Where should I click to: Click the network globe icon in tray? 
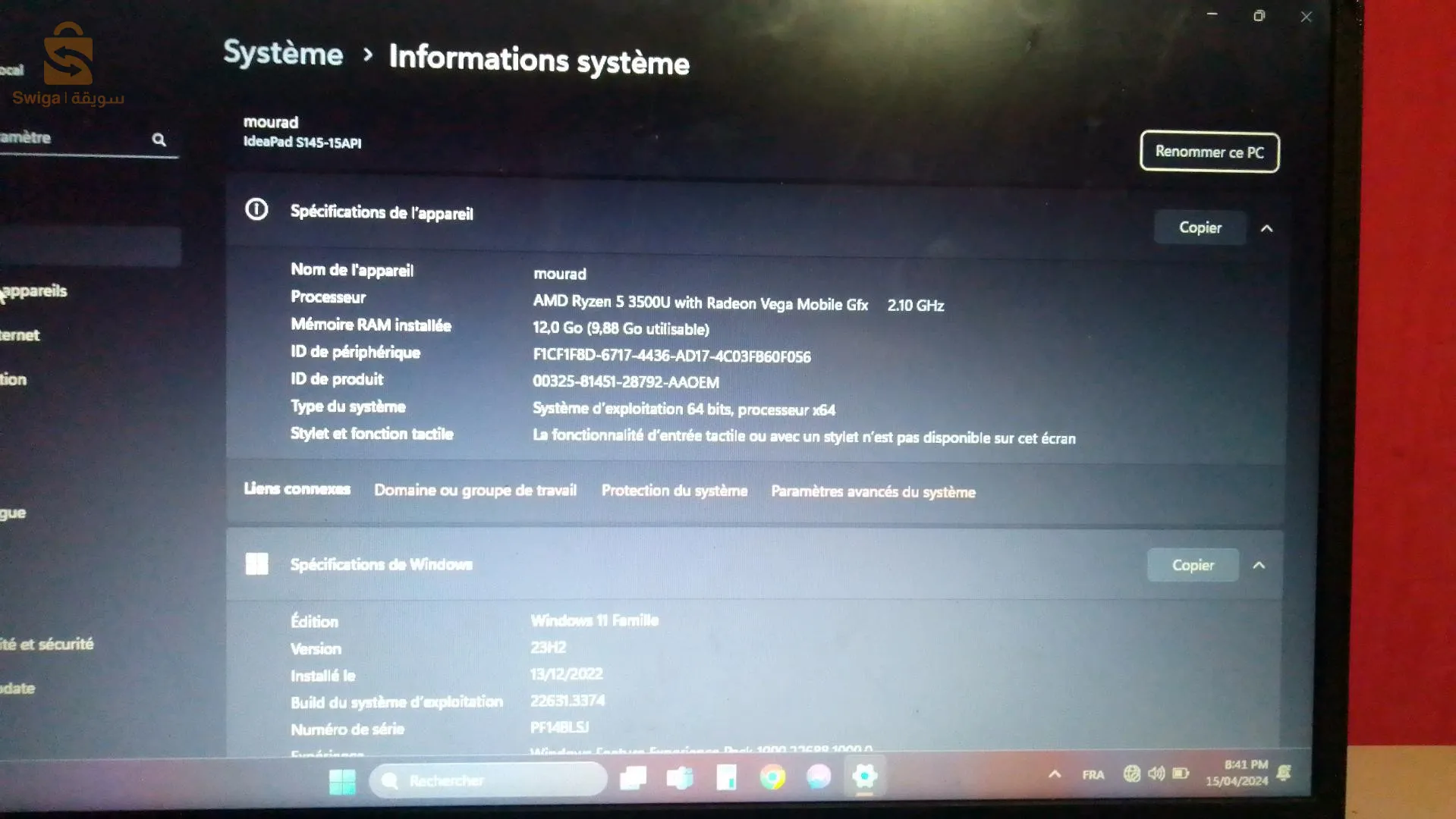[1131, 773]
